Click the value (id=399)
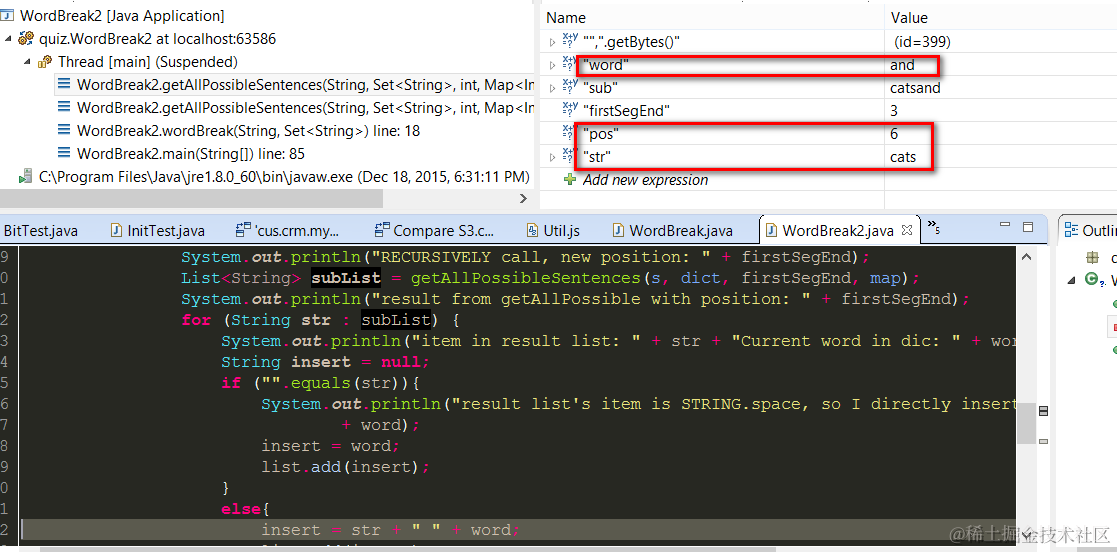The height and width of the screenshot is (552, 1117). [923, 42]
